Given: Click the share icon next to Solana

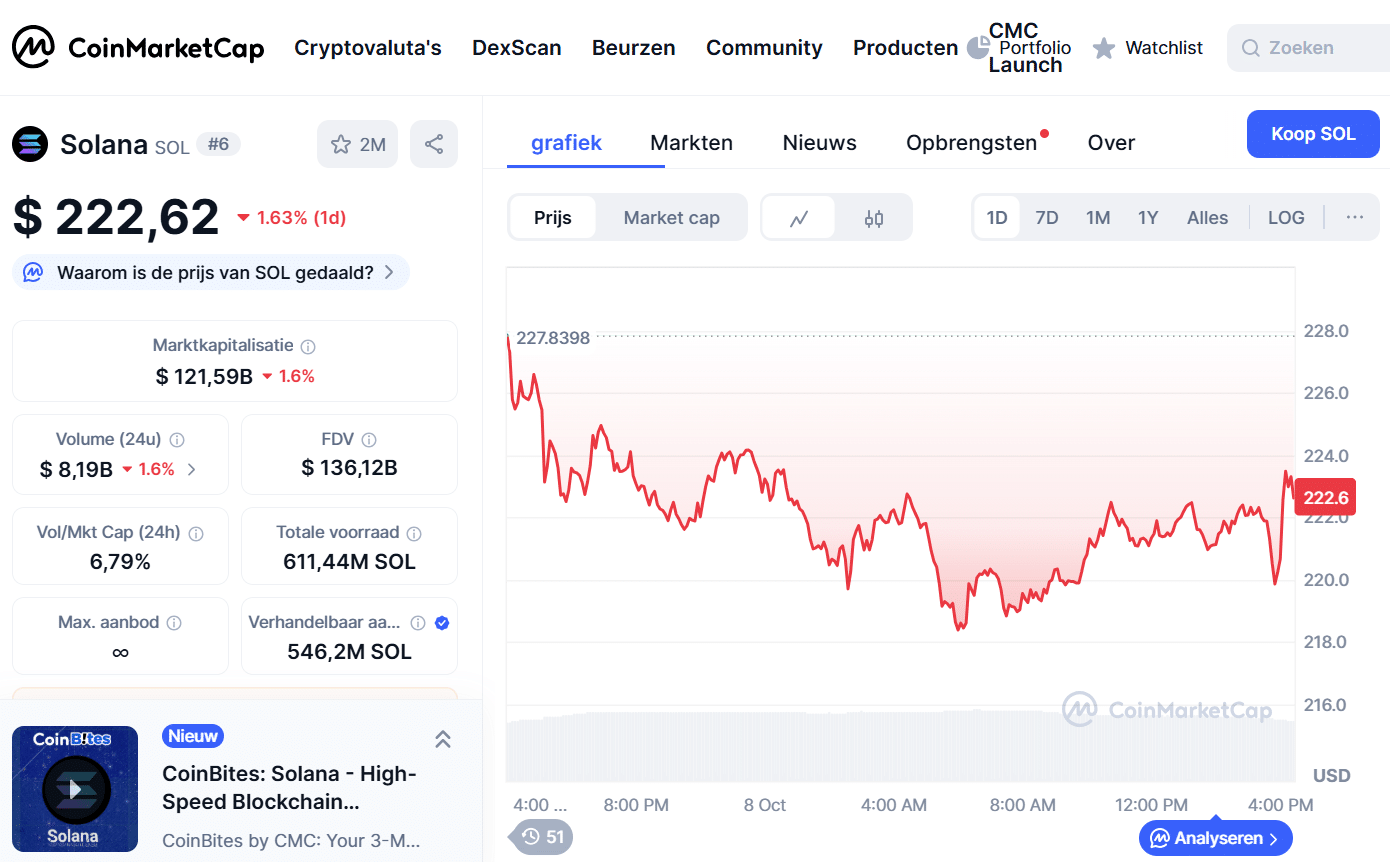Looking at the screenshot, I should click(x=434, y=144).
